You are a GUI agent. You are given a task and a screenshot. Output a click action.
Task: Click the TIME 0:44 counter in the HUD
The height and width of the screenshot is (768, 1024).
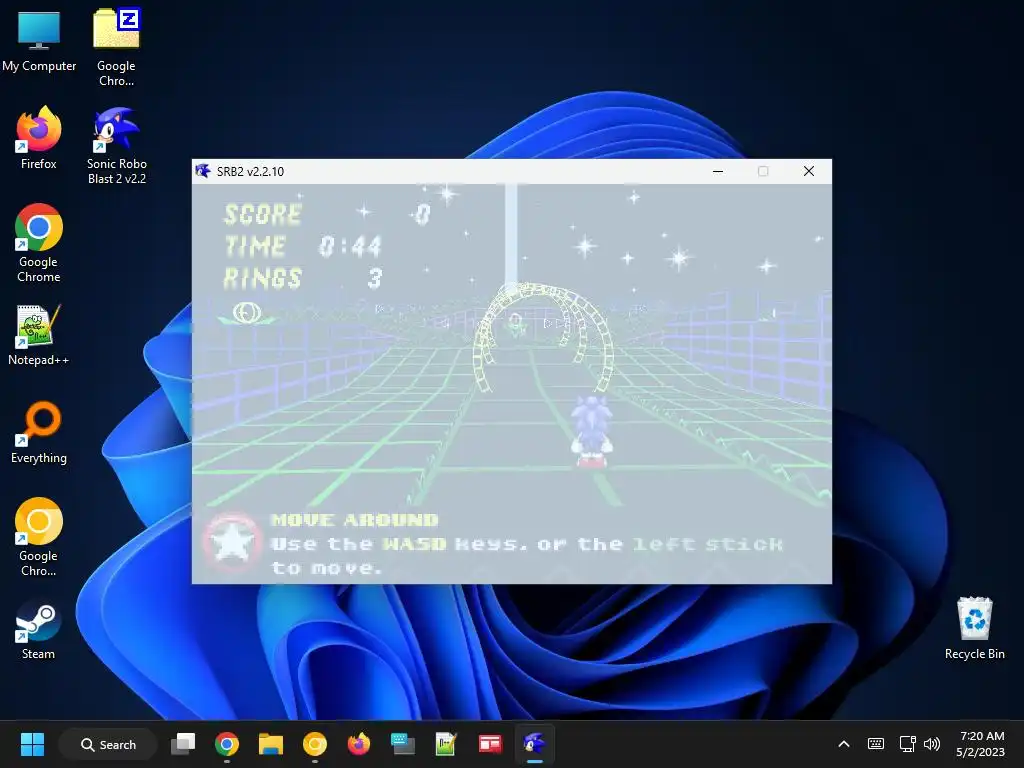click(303, 246)
